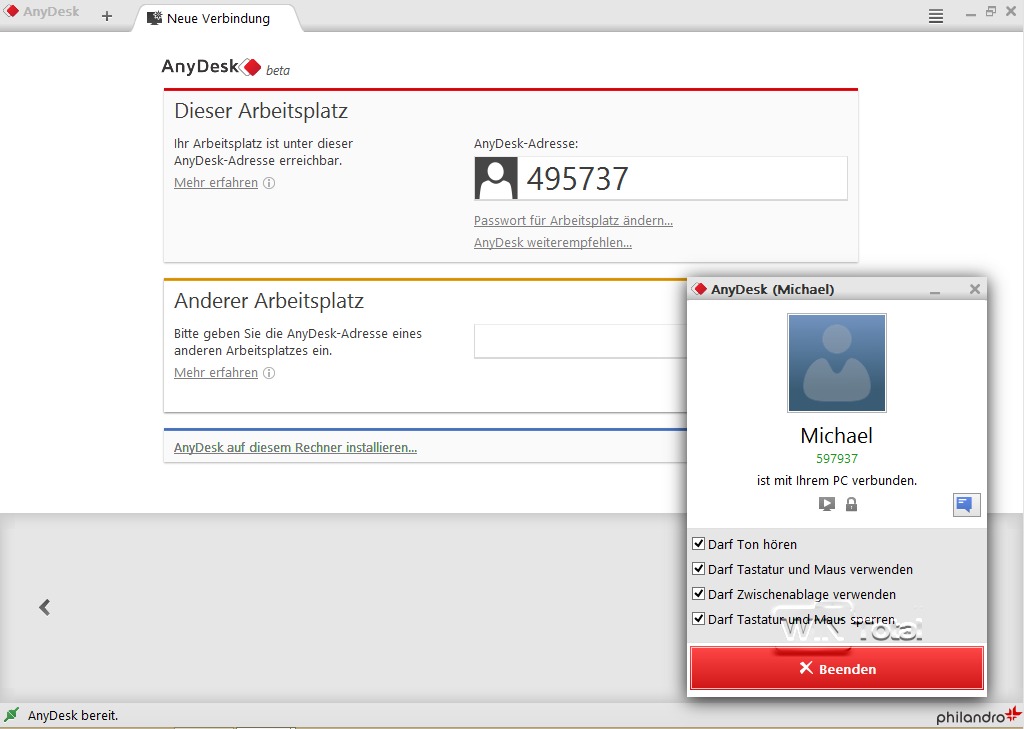Click AnyDesk weiterempfehlen link
Image resolution: width=1024 pixels, height=729 pixels.
point(552,242)
